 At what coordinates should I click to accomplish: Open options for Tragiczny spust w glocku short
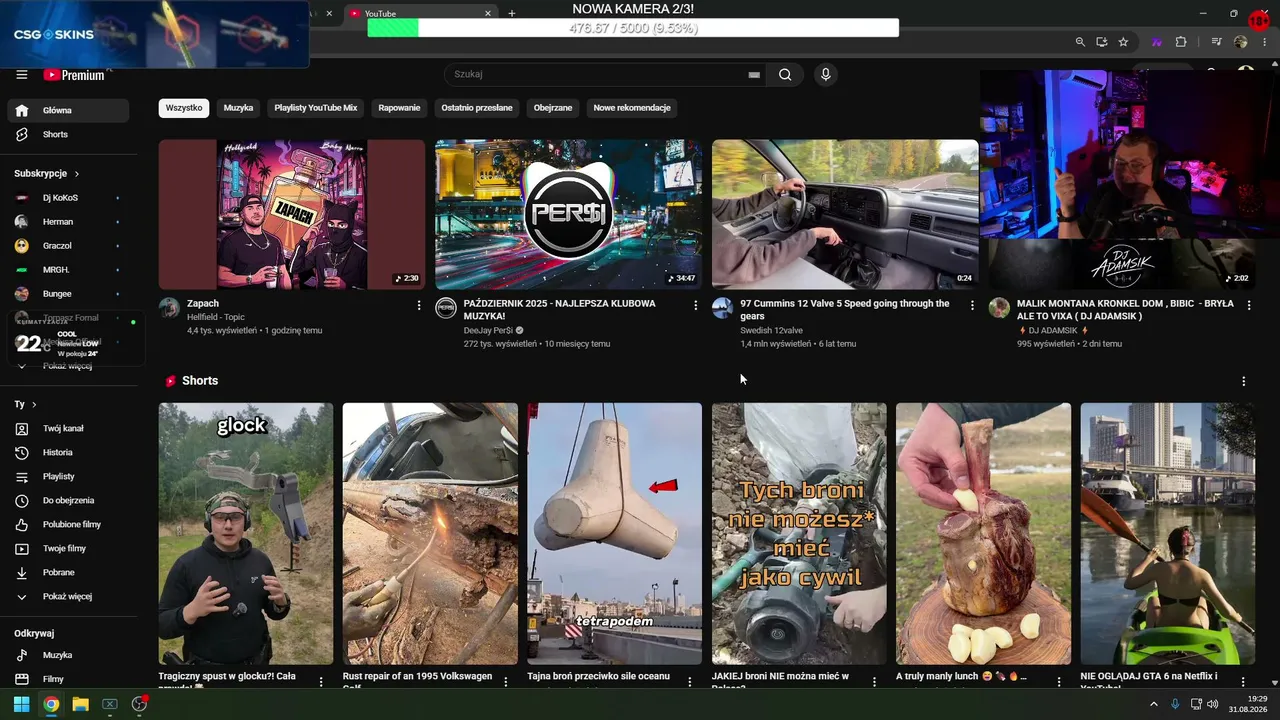point(321,681)
